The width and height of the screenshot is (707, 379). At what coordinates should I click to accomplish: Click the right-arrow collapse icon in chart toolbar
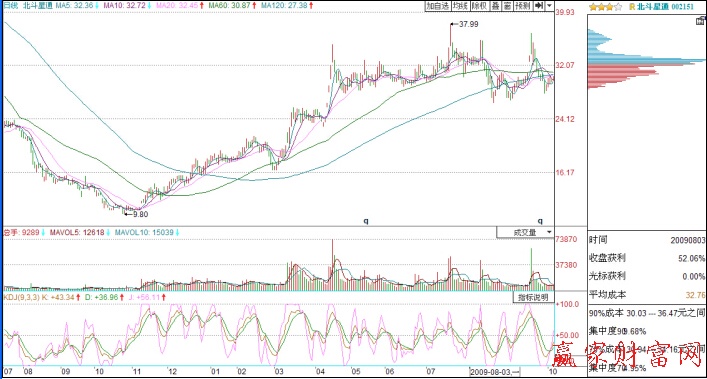[x=539, y=6]
